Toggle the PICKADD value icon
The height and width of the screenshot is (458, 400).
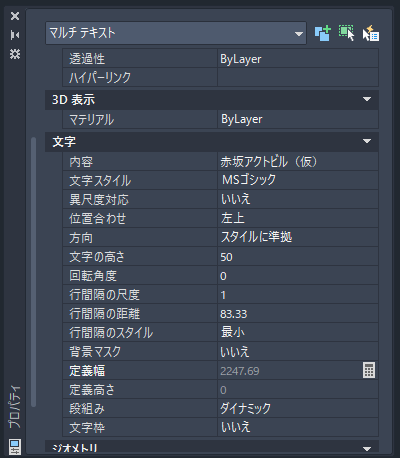click(323, 33)
